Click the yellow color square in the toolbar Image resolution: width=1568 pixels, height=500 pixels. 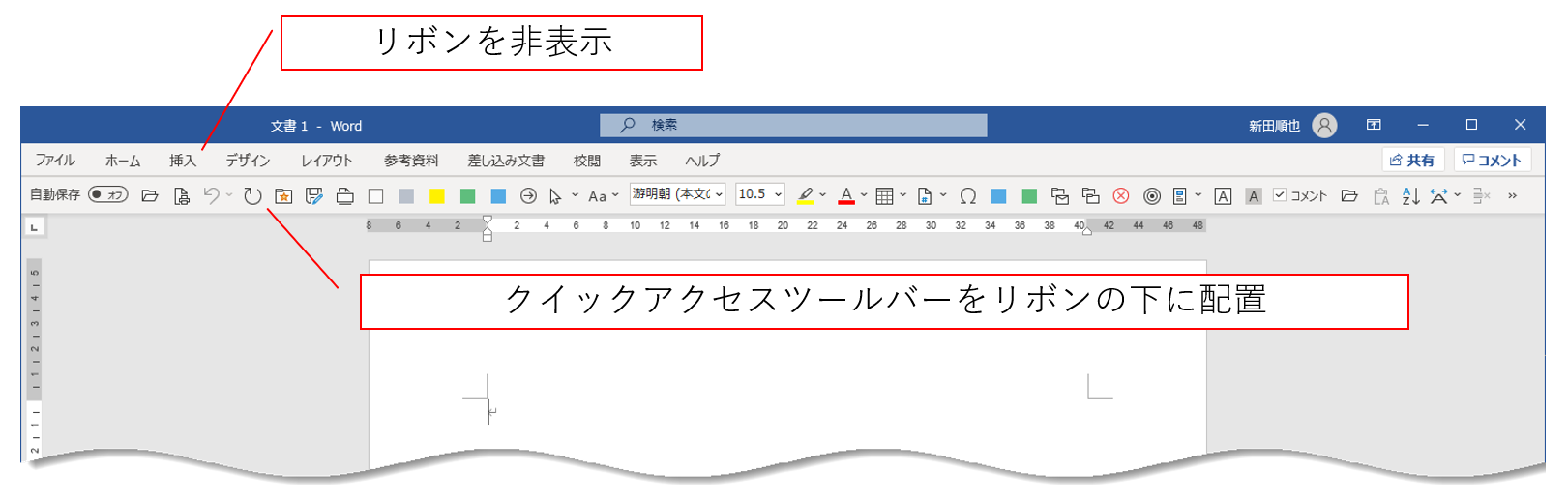(437, 196)
